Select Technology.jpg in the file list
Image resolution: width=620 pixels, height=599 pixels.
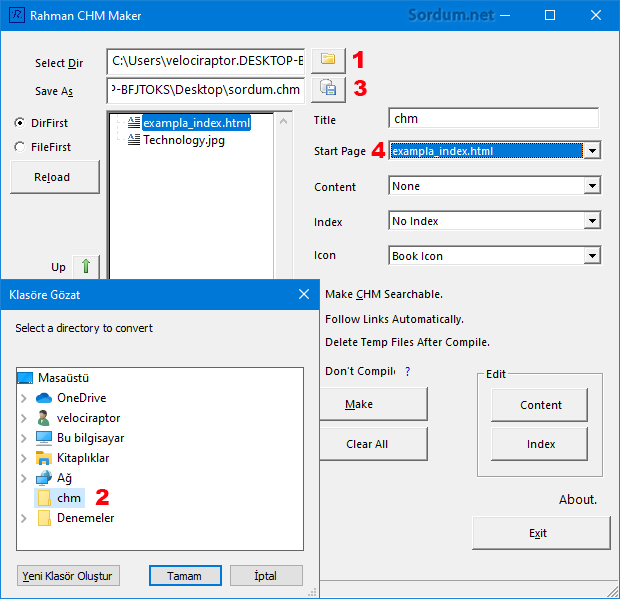coord(184,140)
